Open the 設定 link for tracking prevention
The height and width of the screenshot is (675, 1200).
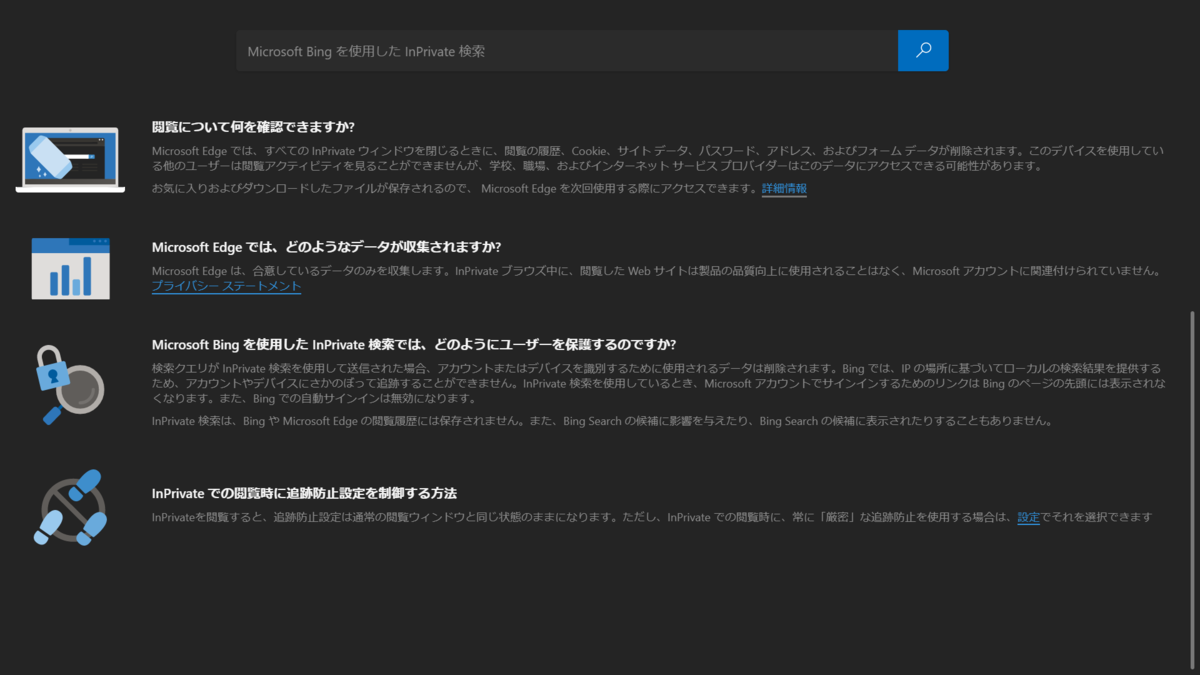(1028, 517)
